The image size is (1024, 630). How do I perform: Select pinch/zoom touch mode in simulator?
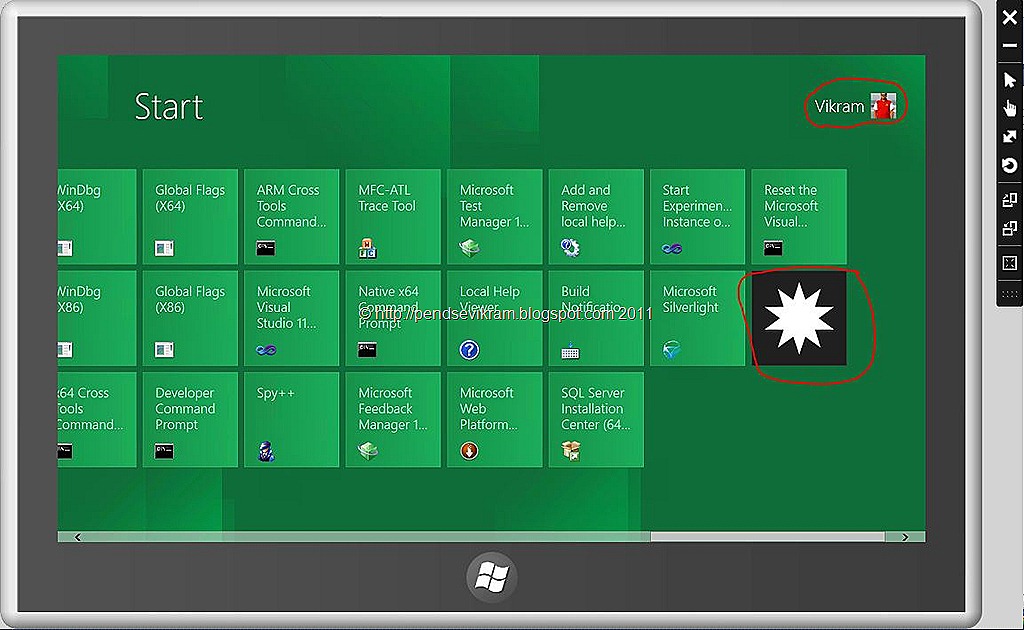[x=1010, y=136]
